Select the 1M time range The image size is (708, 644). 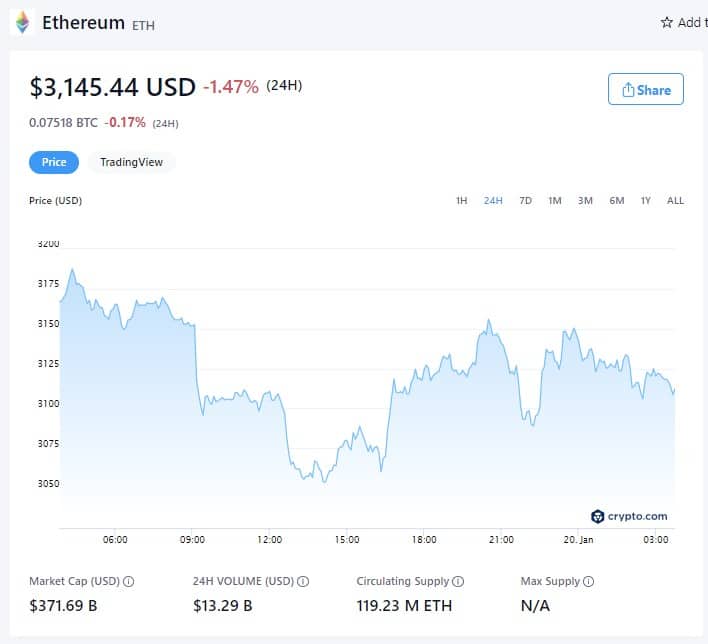(555, 201)
